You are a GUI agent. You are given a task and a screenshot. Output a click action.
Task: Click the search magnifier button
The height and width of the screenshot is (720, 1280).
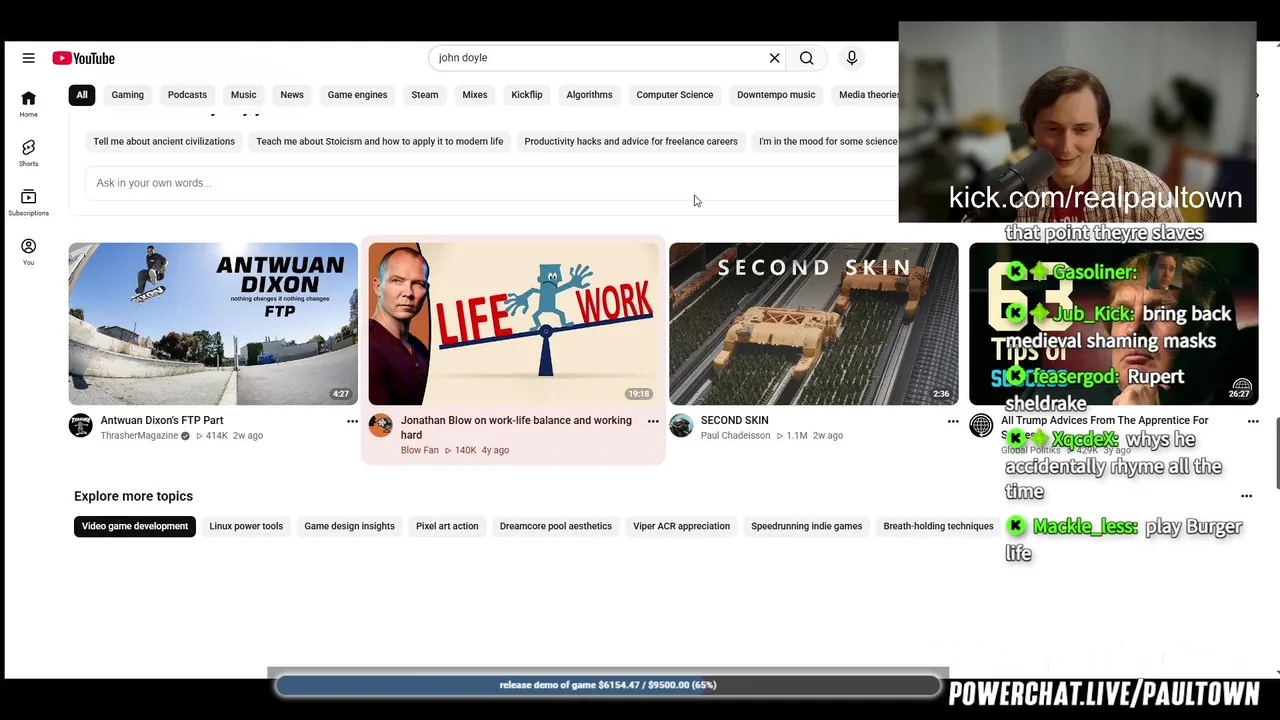[806, 58]
